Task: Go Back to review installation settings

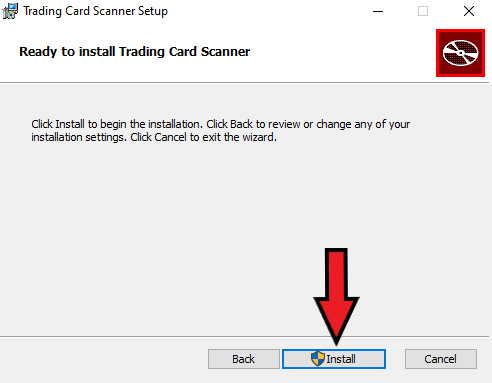Action: [x=244, y=359]
